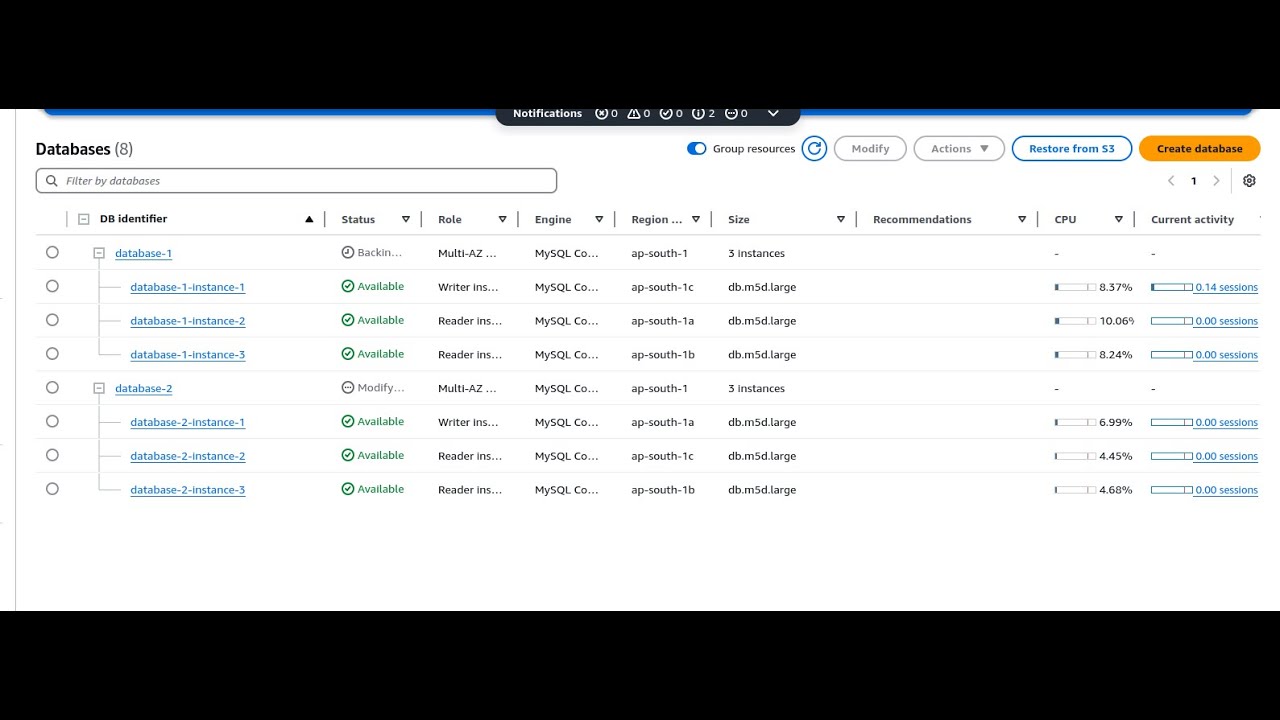The image size is (1280, 720).
Task: Click Modifying status icon for database-2
Action: click(x=348, y=388)
